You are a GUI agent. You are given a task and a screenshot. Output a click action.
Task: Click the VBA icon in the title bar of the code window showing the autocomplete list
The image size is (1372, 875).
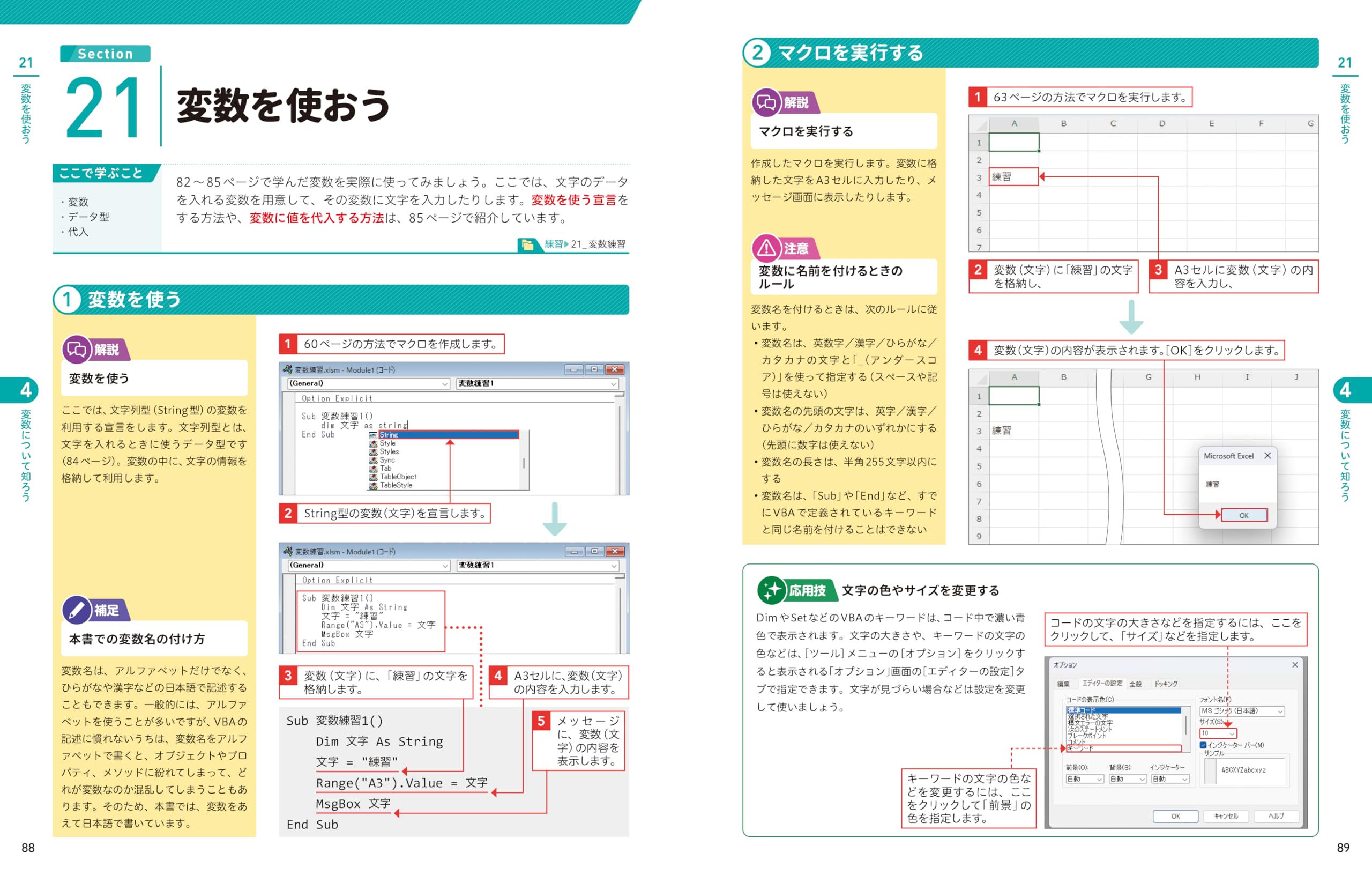pyautogui.click(x=288, y=369)
